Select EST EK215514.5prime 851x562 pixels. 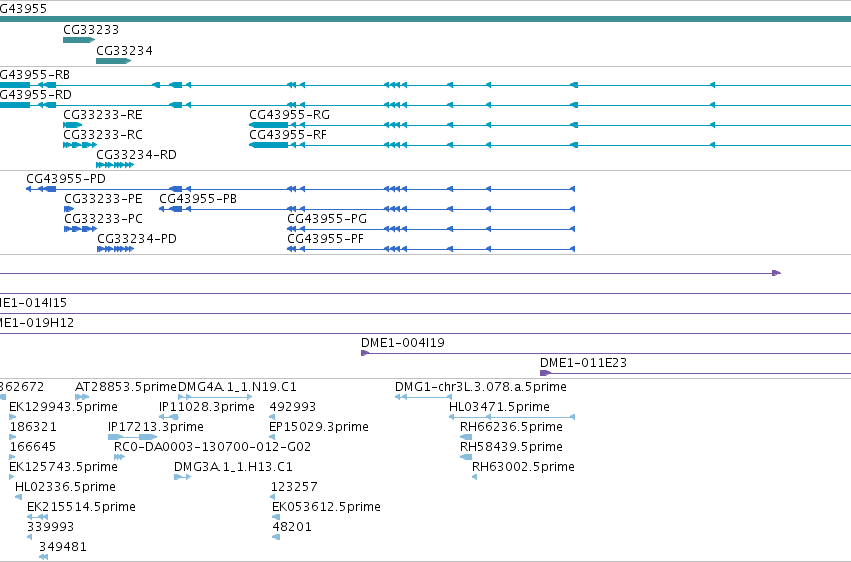tap(81, 508)
